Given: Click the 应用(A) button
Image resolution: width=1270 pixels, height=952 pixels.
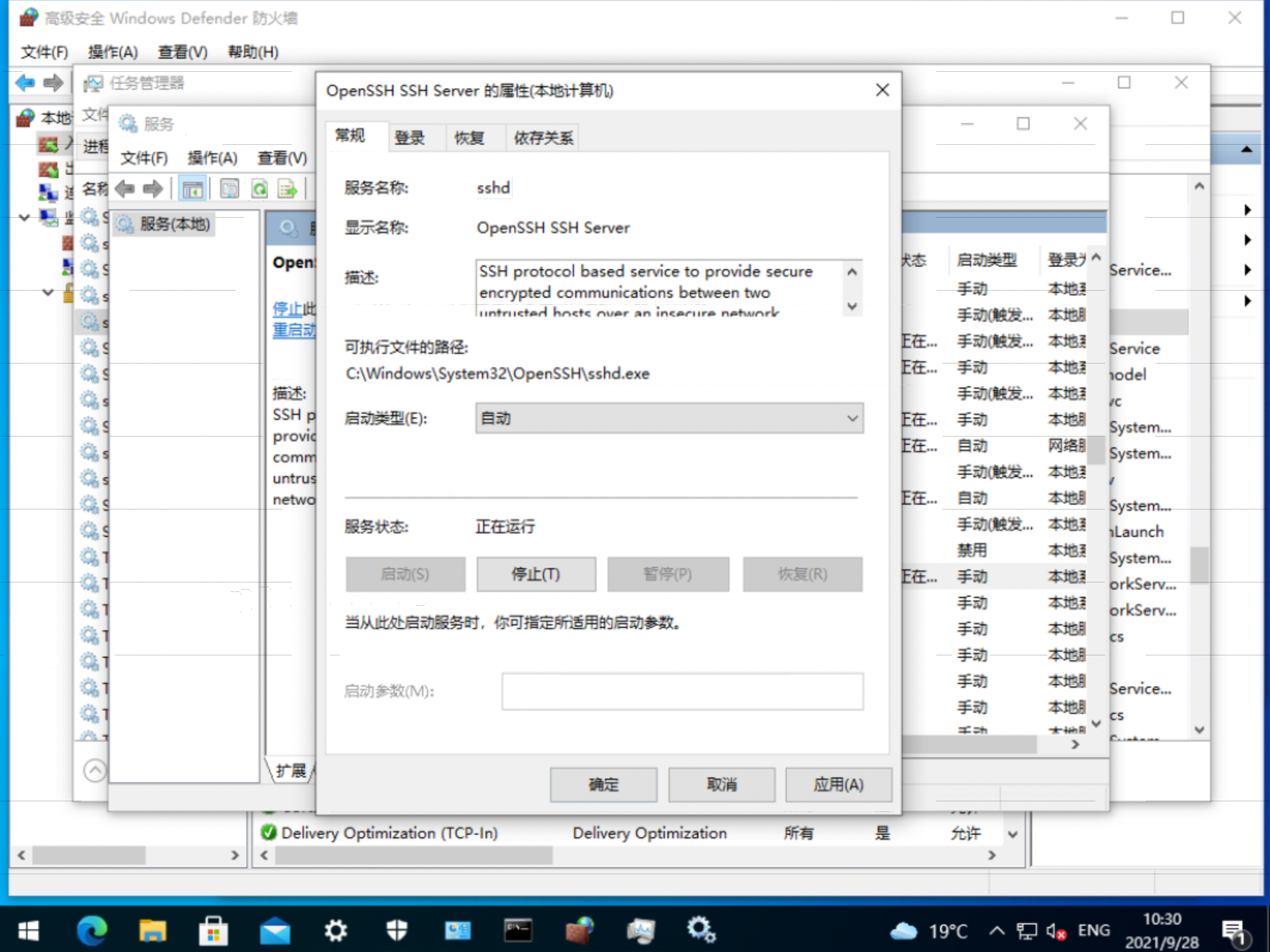Looking at the screenshot, I should tap(838, 785).
